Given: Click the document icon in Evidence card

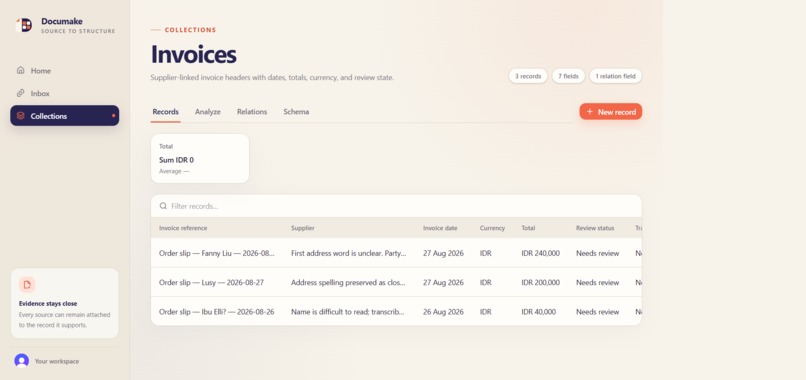Looking at the screenshot, I should click(x=27, y=284).
